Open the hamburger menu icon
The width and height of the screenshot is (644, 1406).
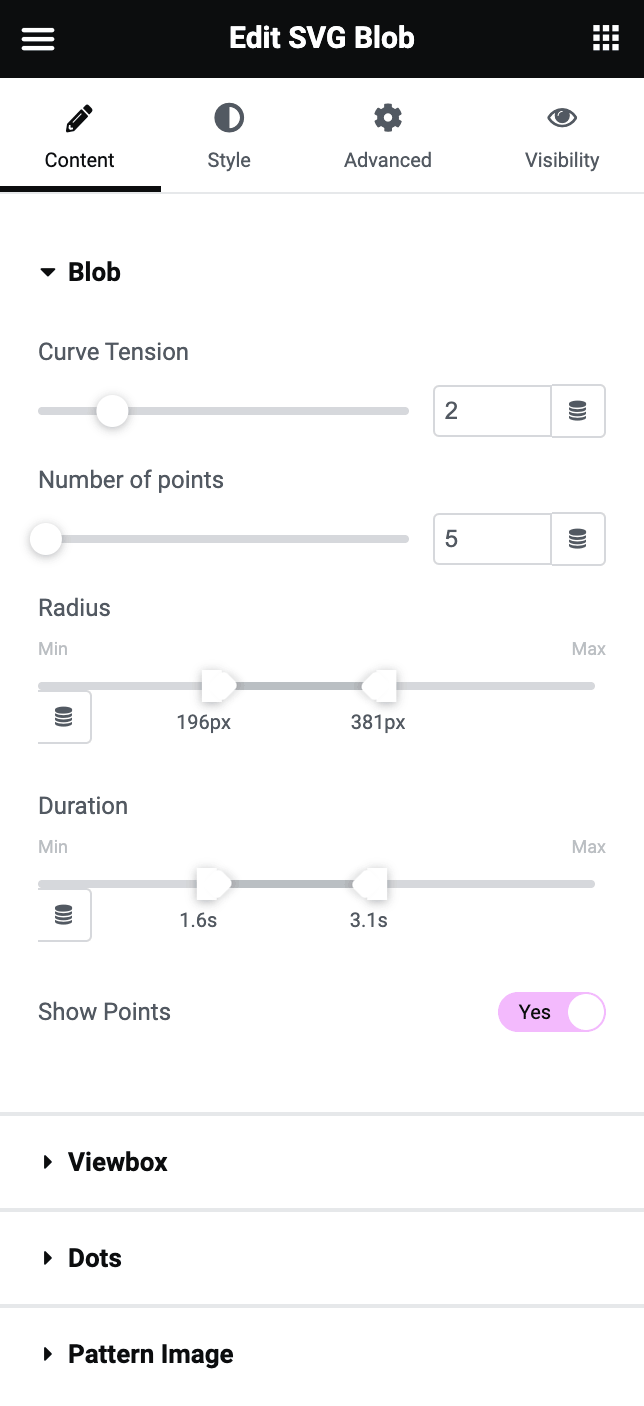[38, 39]
